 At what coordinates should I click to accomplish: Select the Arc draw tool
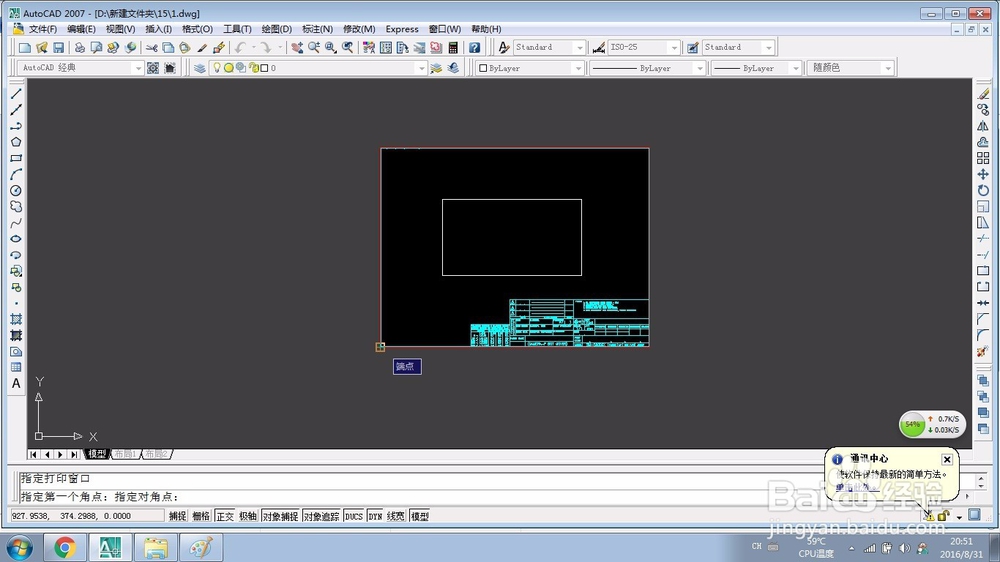tap(16, 174)
